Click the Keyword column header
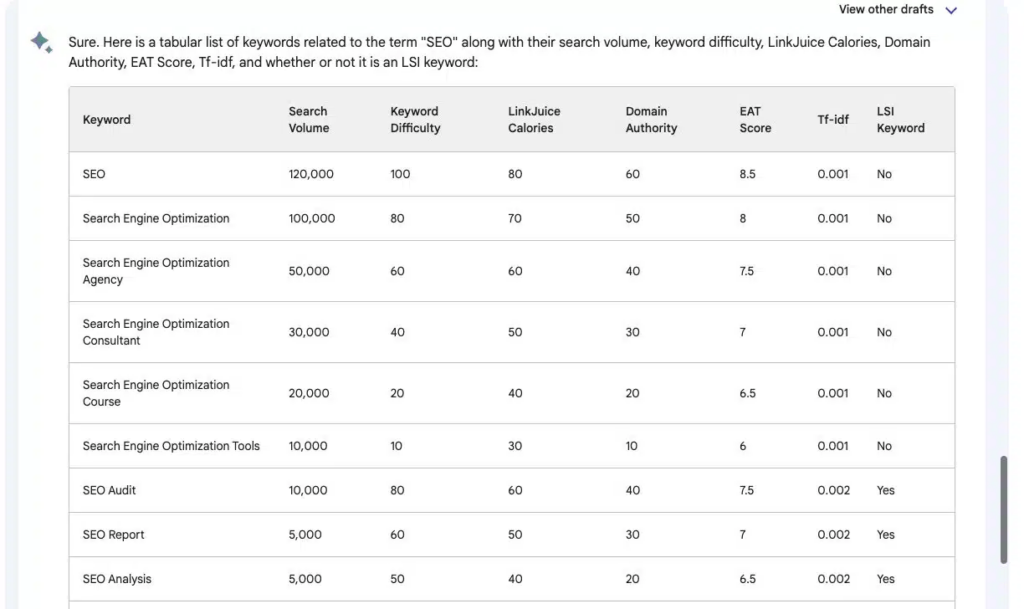1024x609 pixels. 107,120
